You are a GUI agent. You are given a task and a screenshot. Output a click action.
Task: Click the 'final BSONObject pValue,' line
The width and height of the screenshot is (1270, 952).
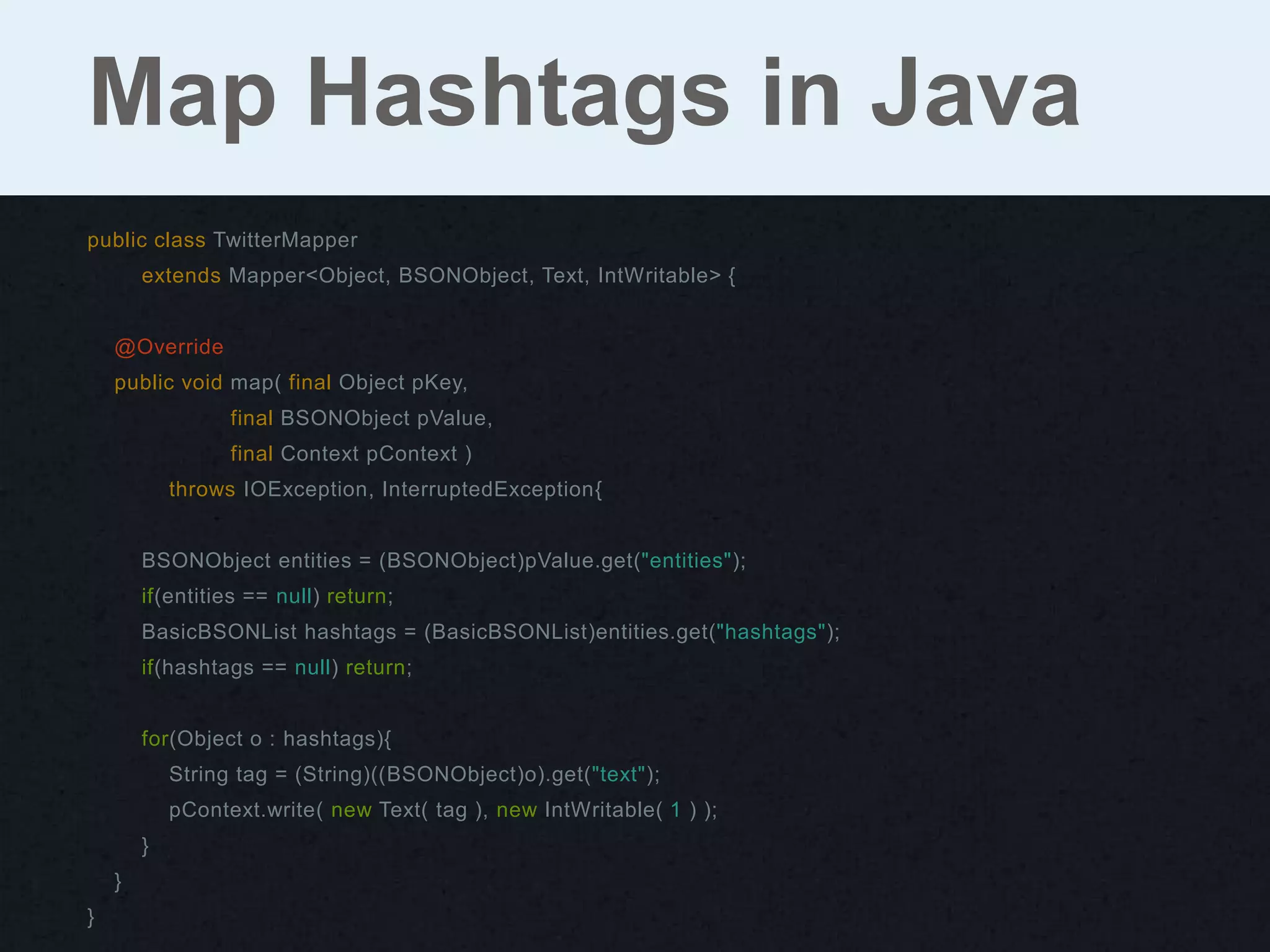[x=362, y=418]
